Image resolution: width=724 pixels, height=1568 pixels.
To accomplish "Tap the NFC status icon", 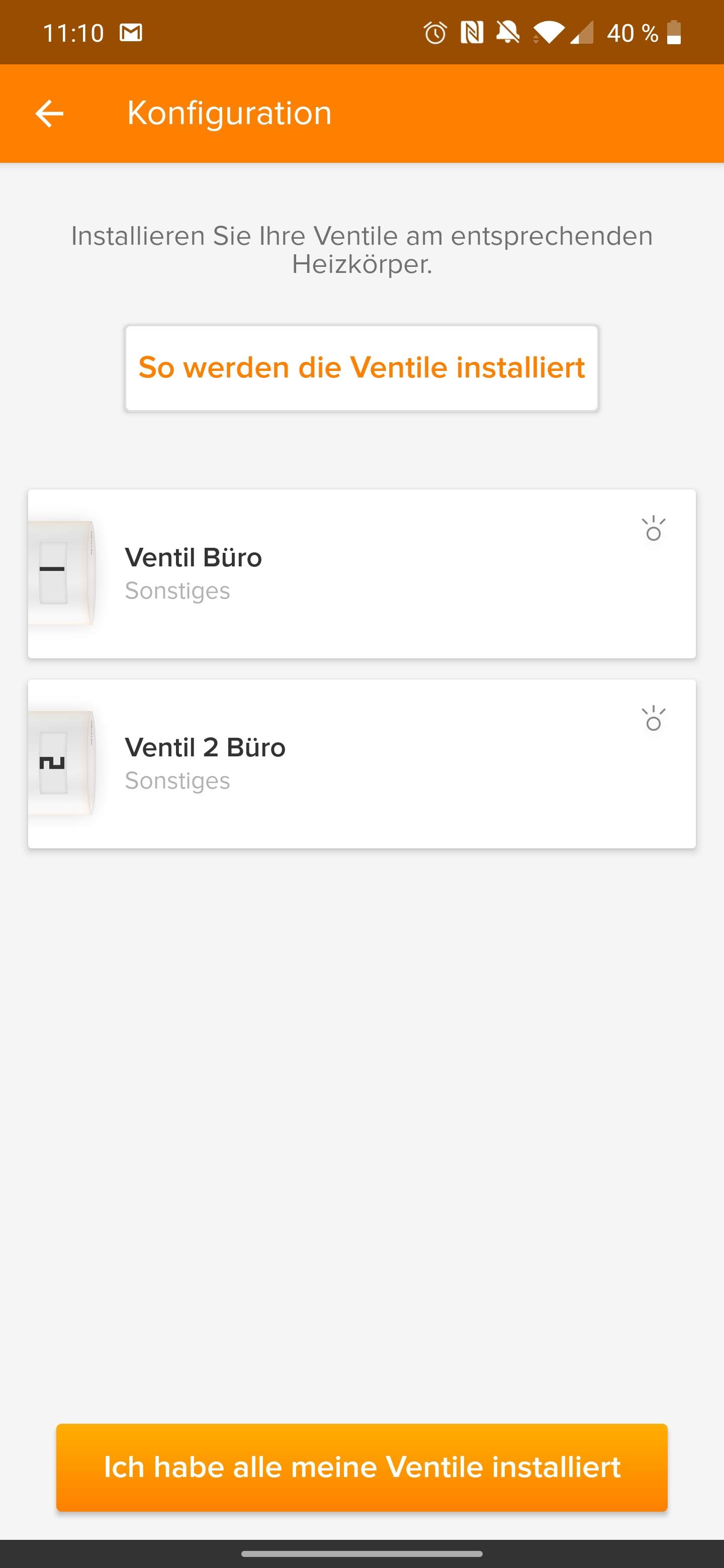I will (472, 33).
